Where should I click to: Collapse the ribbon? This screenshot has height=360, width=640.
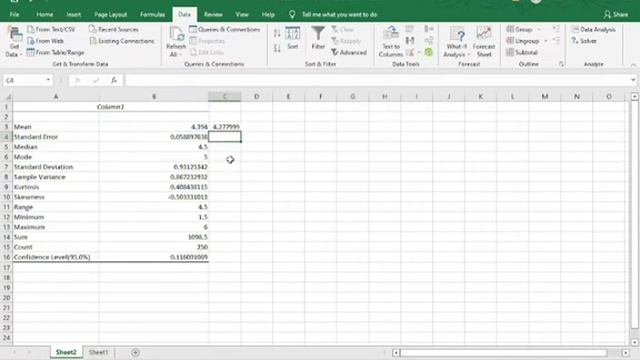pyautogui.click(x=633, y=64)
